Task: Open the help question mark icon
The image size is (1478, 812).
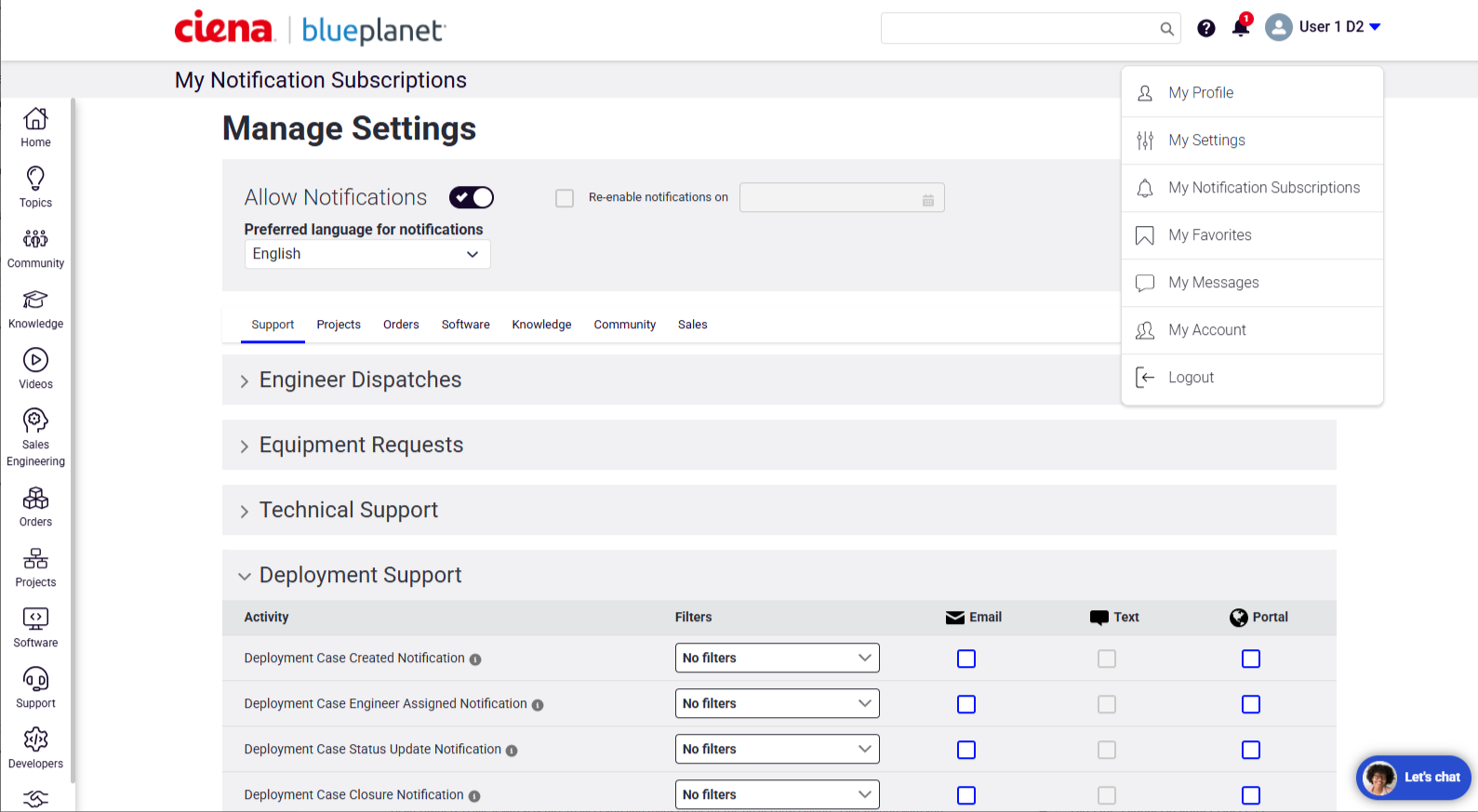Action: pos(1206,28)
